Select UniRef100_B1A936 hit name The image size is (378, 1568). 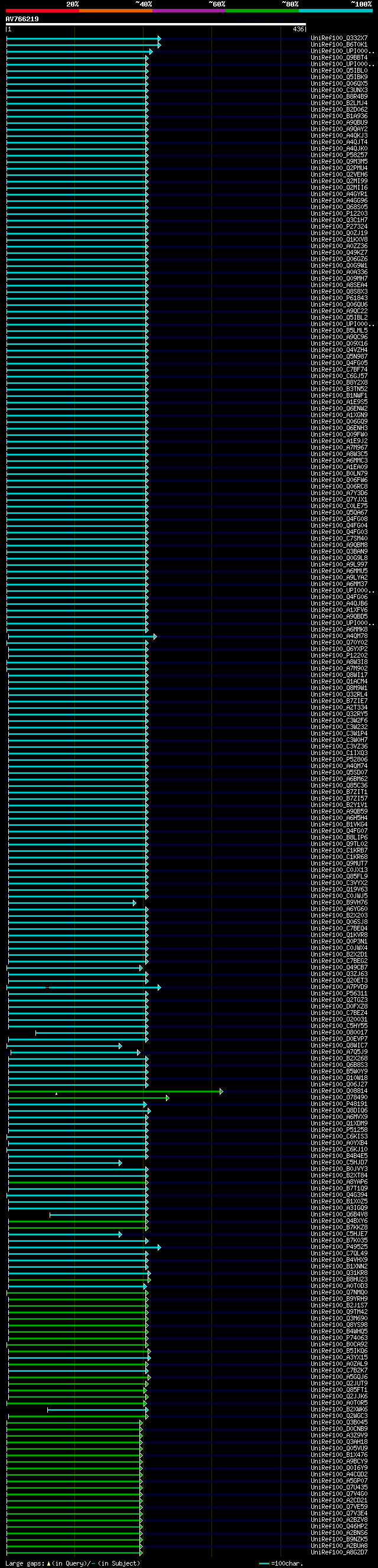coord(339,116)
